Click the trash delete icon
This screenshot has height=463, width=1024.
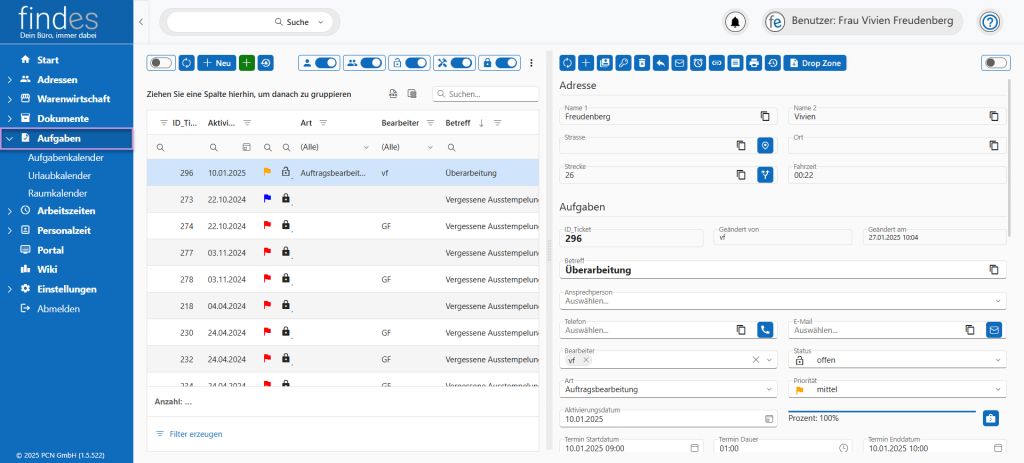[x=642, y=63]
